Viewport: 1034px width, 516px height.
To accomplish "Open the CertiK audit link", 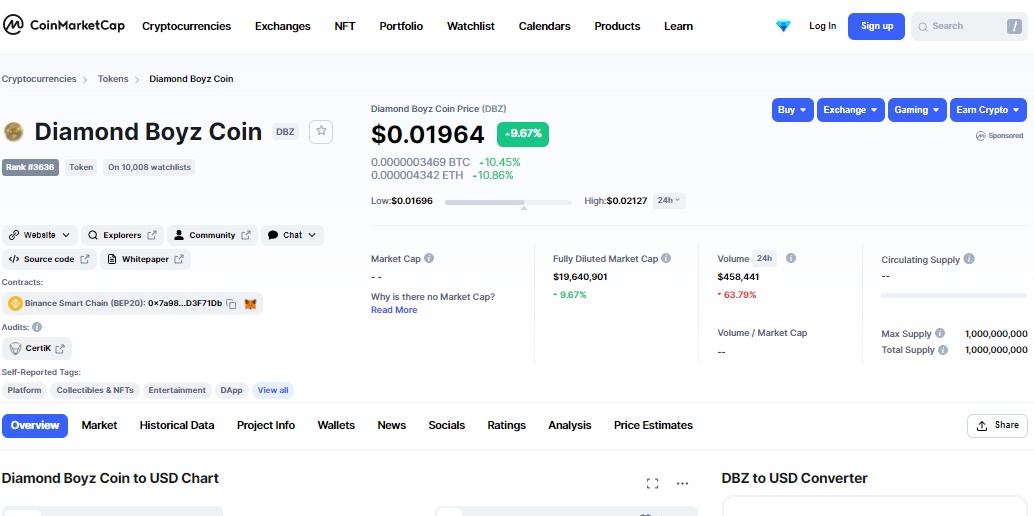I will coord(37,348).
